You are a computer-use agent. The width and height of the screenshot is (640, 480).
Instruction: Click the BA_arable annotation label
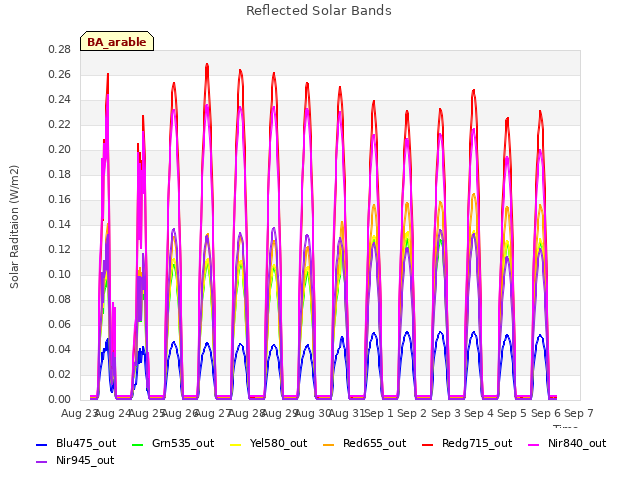click(117, 42)
